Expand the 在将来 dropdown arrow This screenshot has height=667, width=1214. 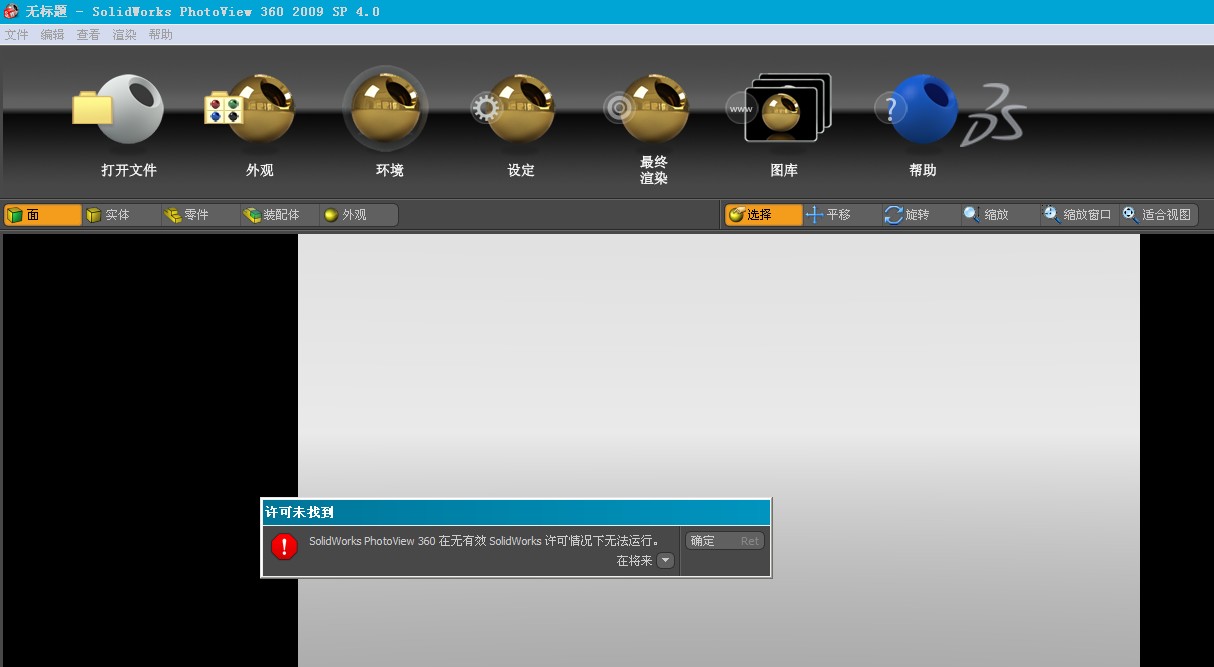point(666,561)
